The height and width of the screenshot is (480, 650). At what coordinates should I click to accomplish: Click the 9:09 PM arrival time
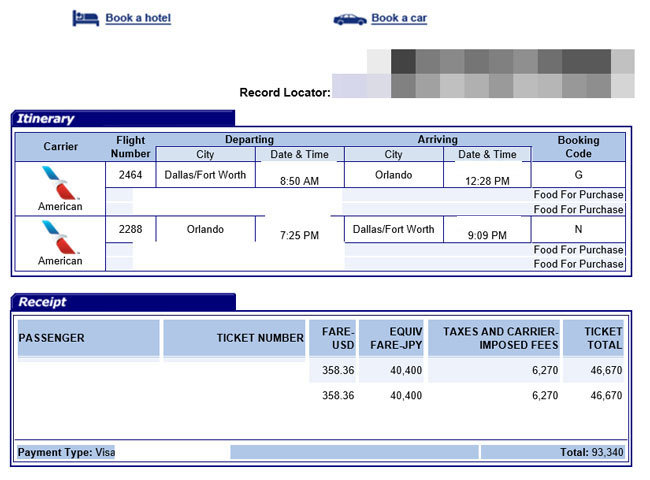pyautogui.click(x=487, y=236)
